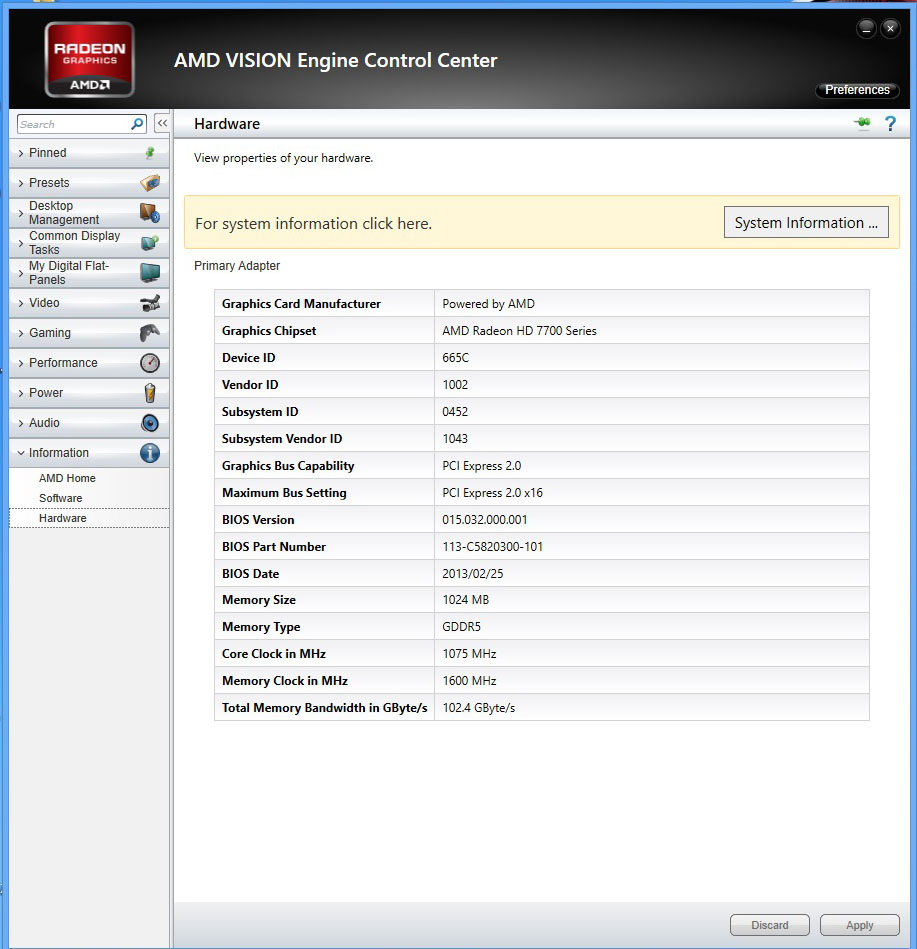Click bandwidth value '102.4 GByte/s'

[478, 708]
